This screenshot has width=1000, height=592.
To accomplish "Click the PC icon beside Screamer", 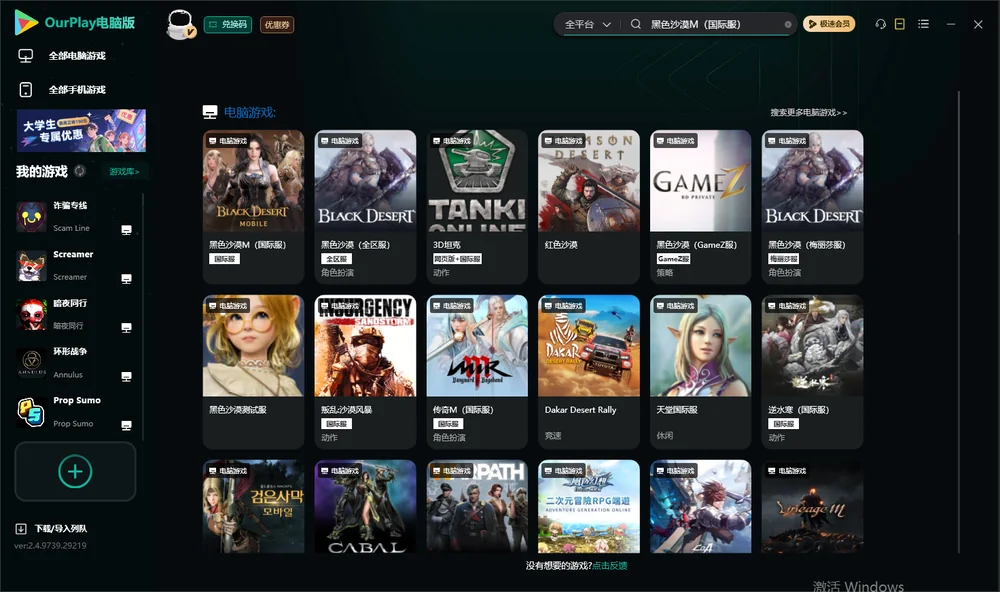I will (126, 279).
